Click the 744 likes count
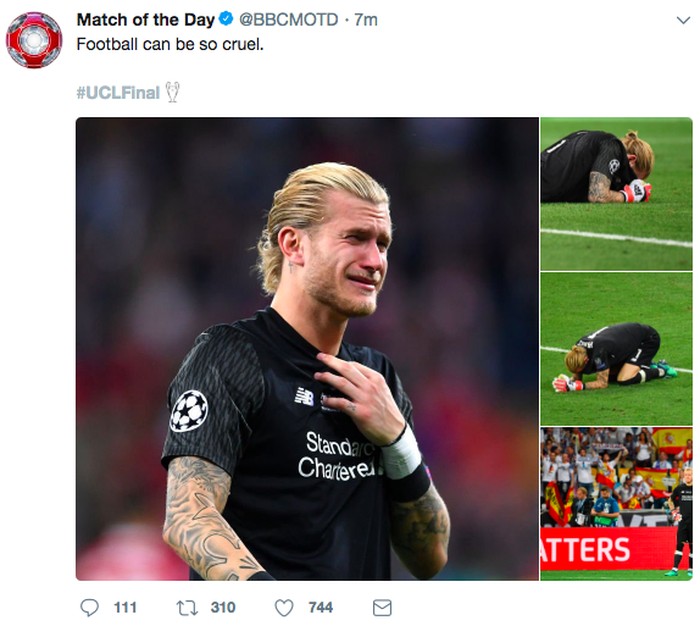The width and height of the screenshot is (700, 626). [320, 607]
